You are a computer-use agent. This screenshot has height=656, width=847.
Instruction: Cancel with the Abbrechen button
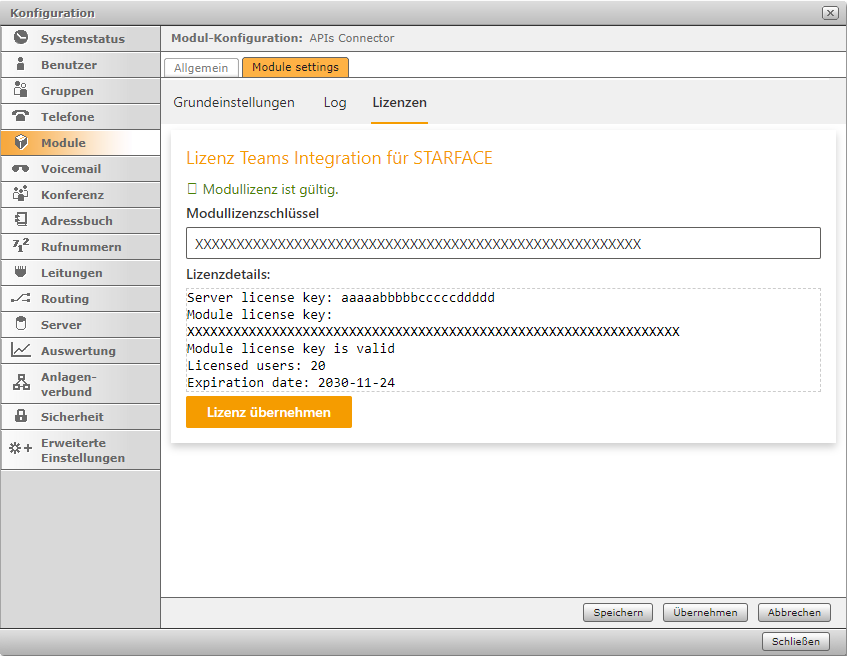[794, 612]
